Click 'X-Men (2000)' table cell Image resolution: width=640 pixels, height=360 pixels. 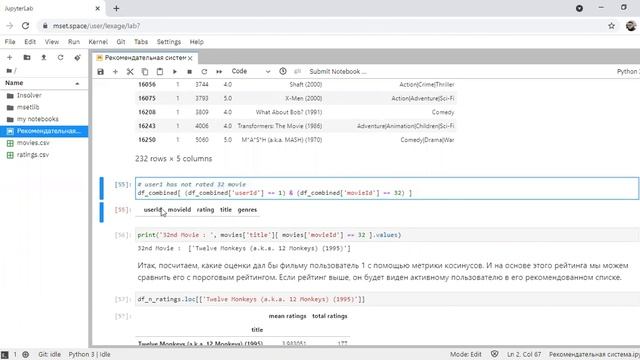[303, 98]
